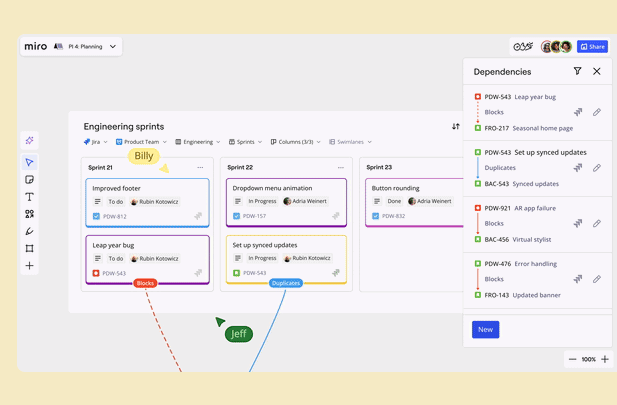Edit the PDW-921 Blocks dependency with pencil
The width and height of the screenshot is (617, 405).
(597, 224)
